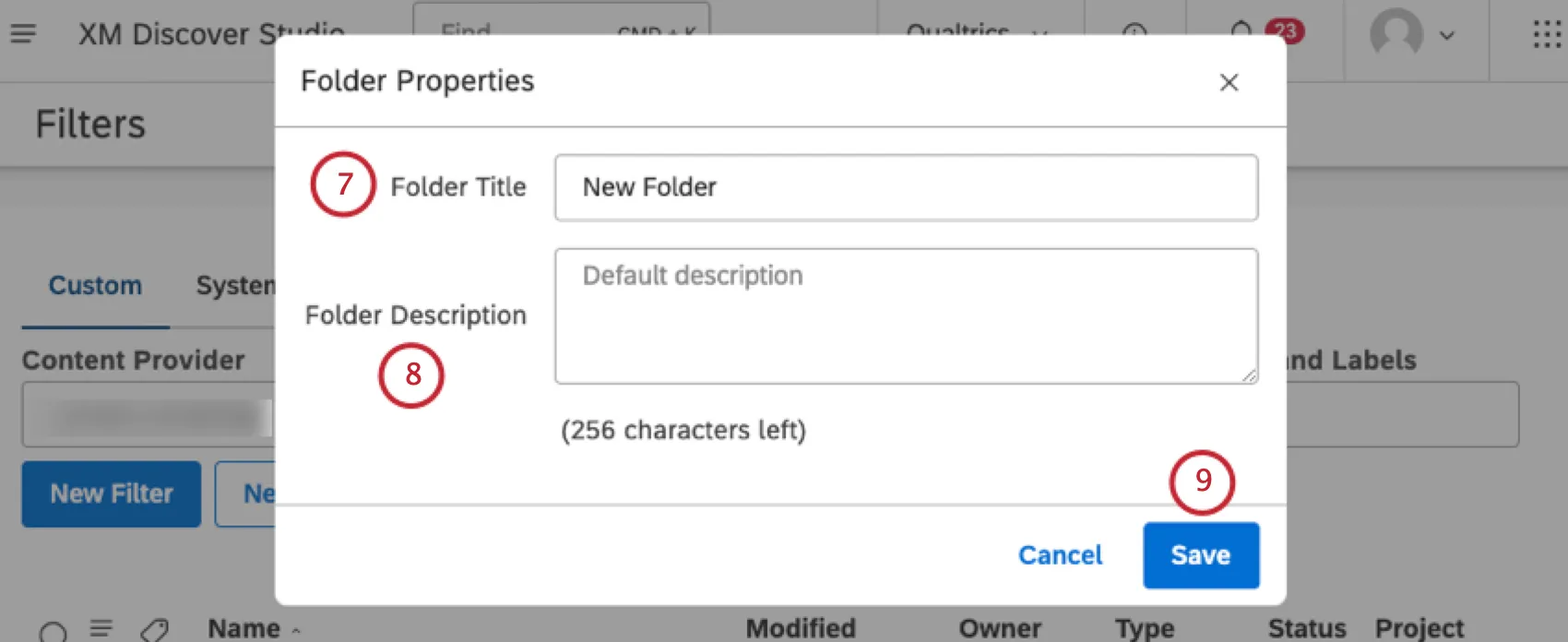
Task: Click the notification bell showing 23 alerts
Action: (1242, 30)
